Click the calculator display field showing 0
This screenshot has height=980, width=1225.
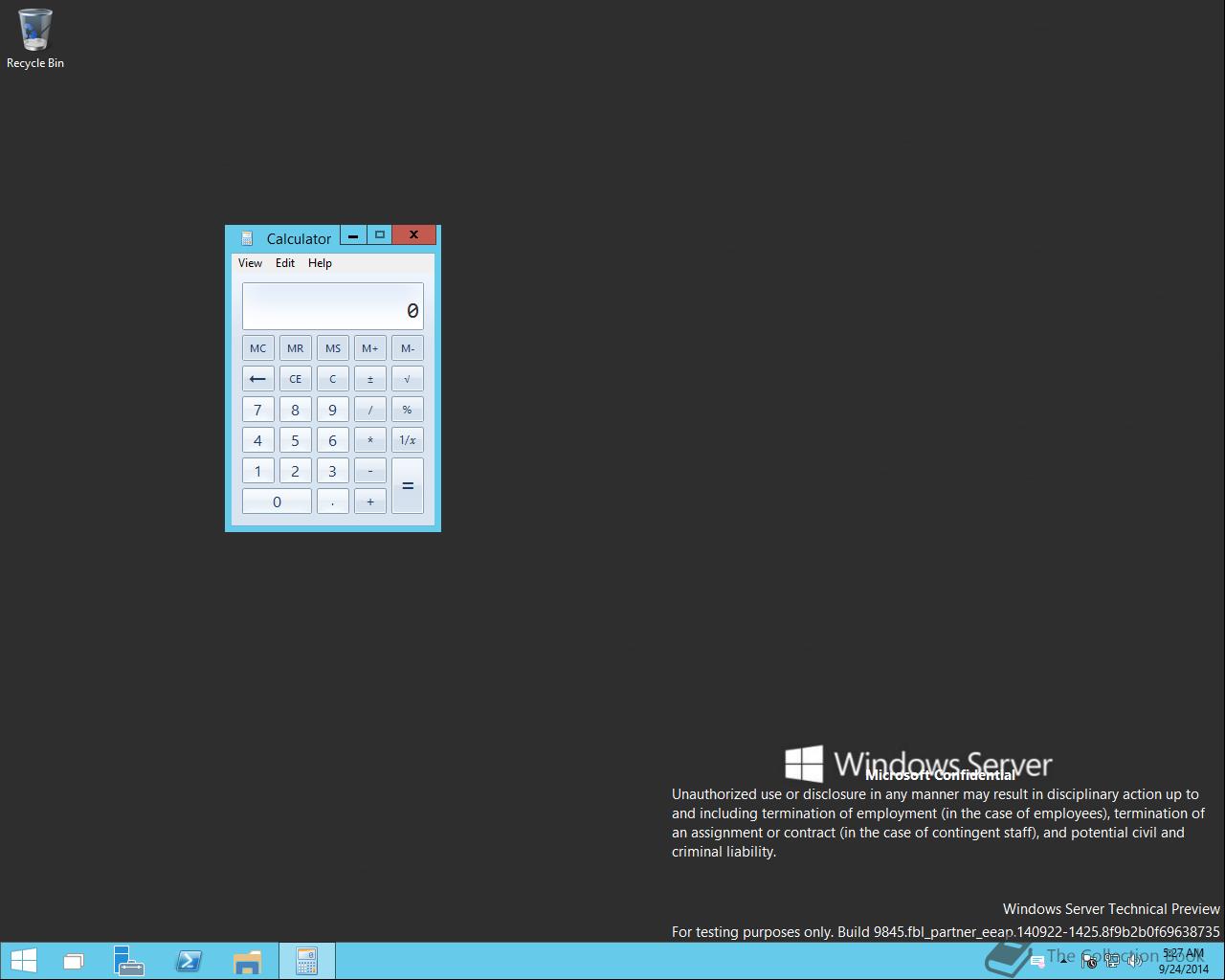[x=332, y=306]
